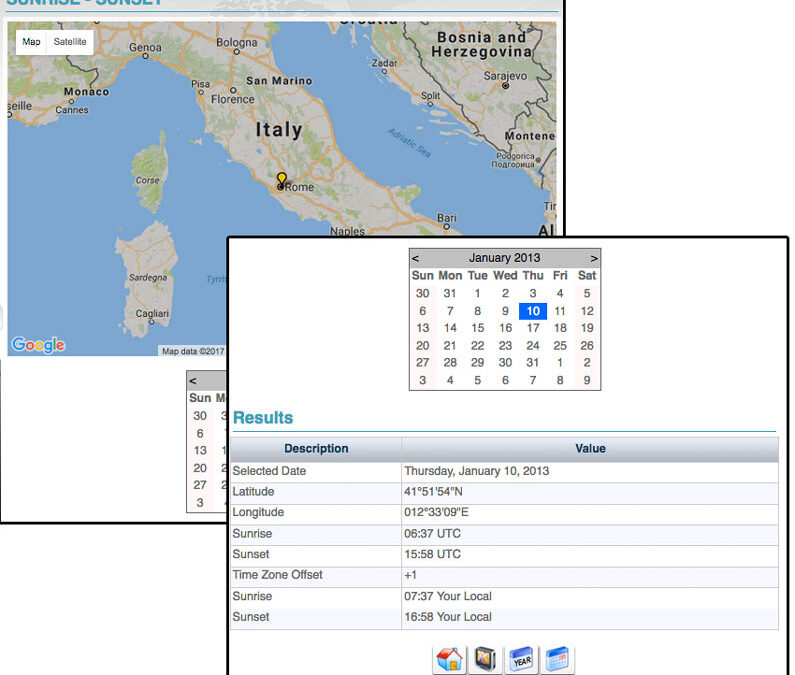This screenshot has width=795, height=675.
Task: Choose date 29 in front calendar
Action: pos(478,363)
